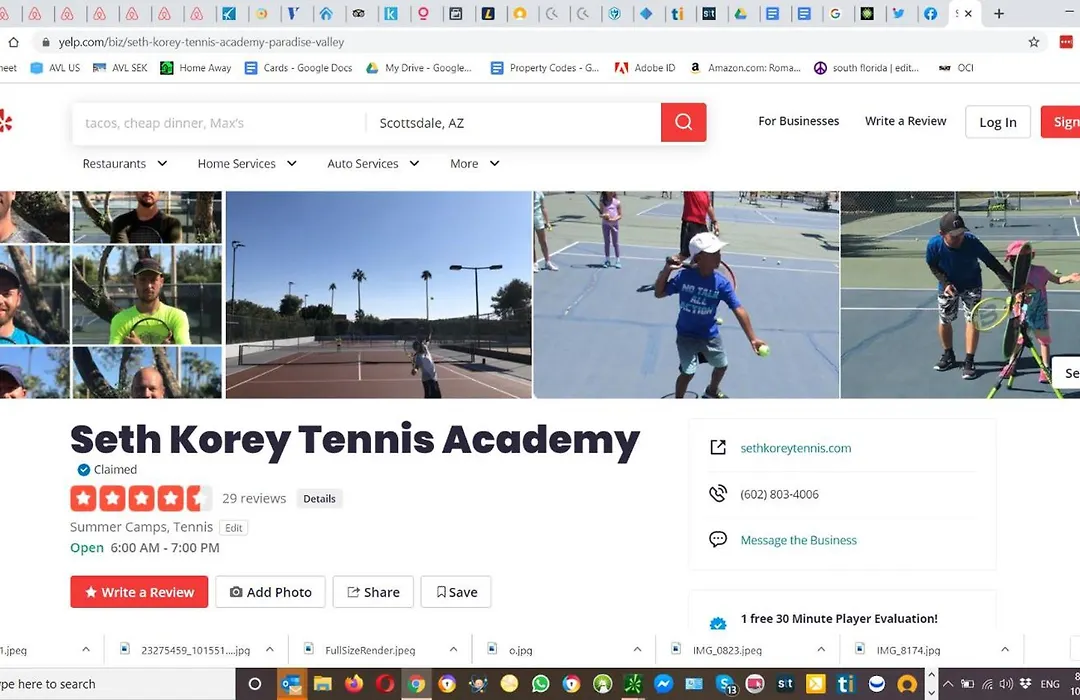
Task: Click the blue Claimed checkmark badge
Action: point(84,470)
